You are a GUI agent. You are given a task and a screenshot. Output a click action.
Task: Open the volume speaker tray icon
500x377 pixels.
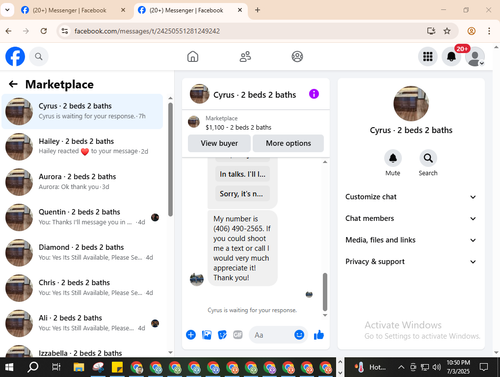coord(436,367)
